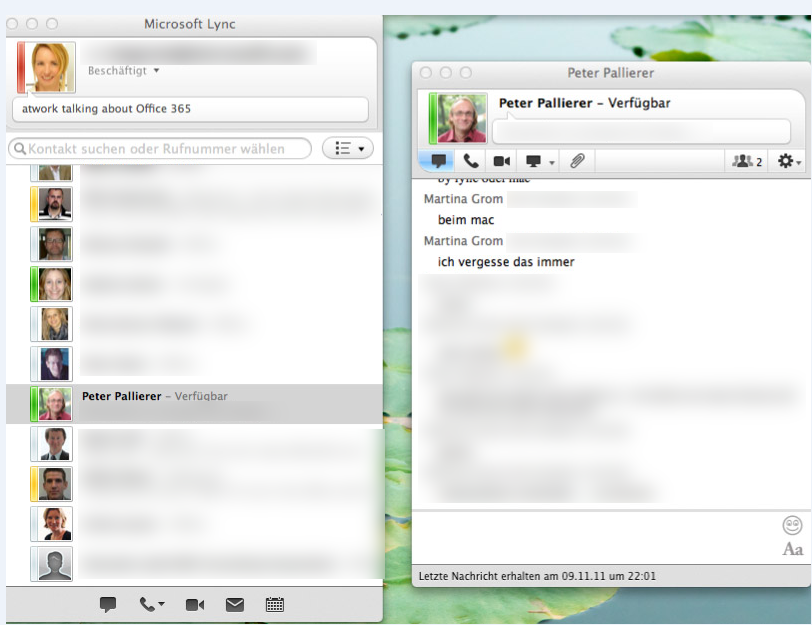
Task: Click the contact with gray placeholder avatar
Action: [55, 564]
